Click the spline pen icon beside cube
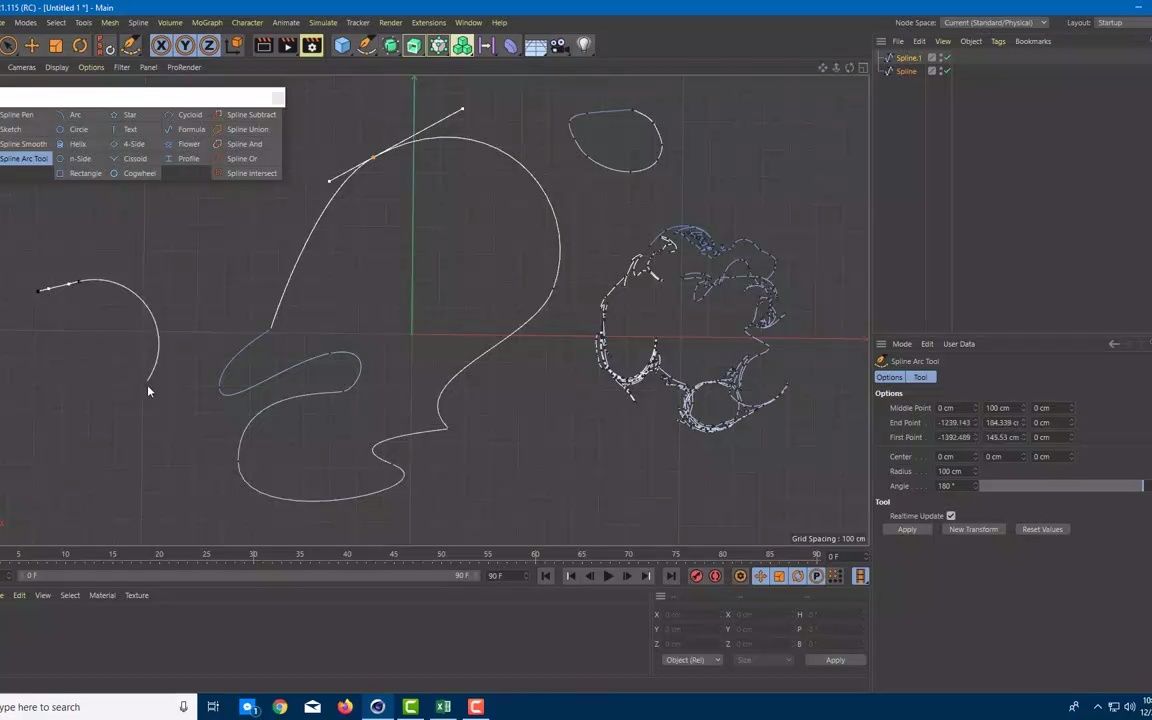This screenshot has width=1152, height=720. pyautogui.click(x=366, y=46)
